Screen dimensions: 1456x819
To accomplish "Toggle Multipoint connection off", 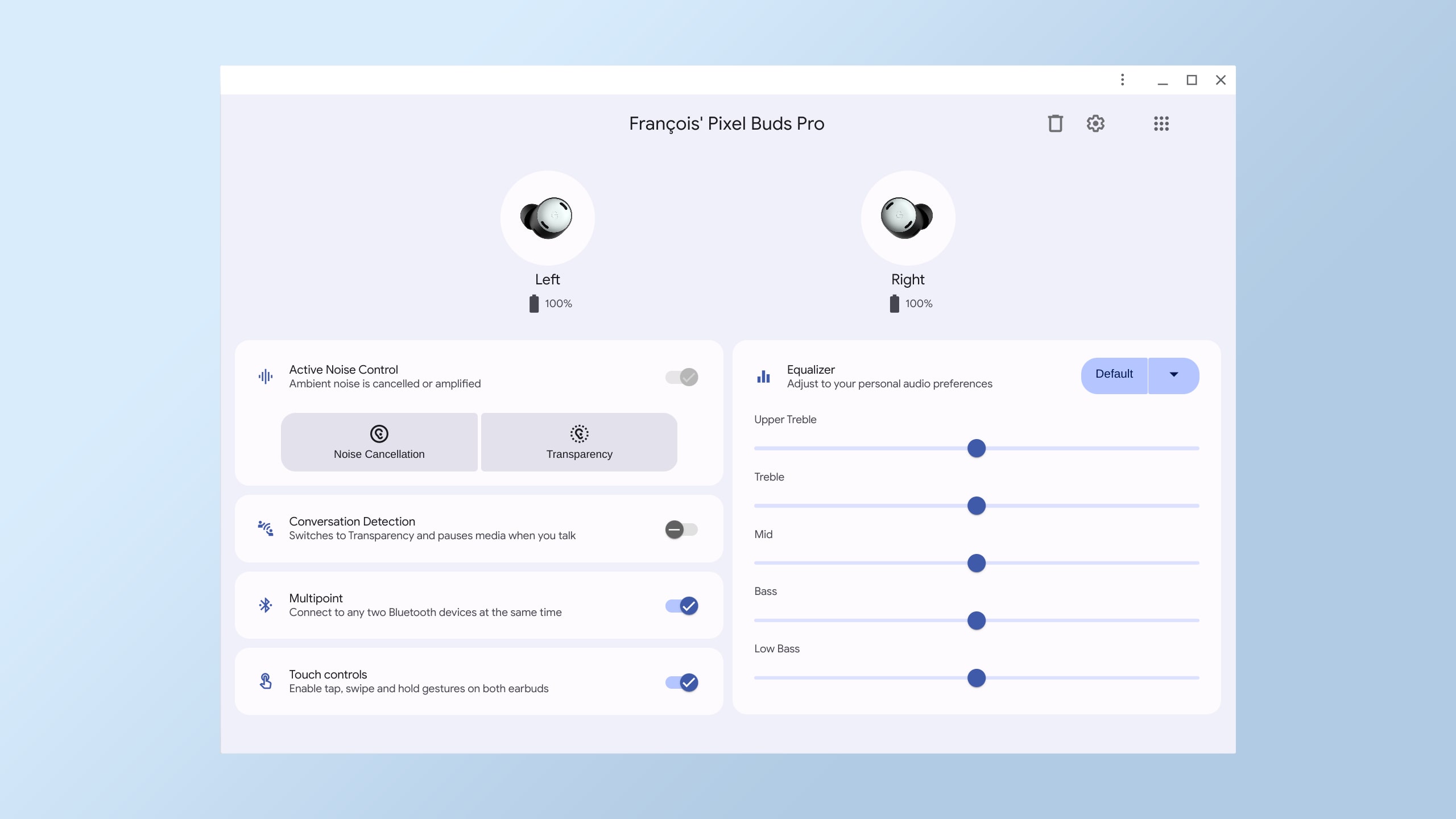I will (x=682, y=605).
